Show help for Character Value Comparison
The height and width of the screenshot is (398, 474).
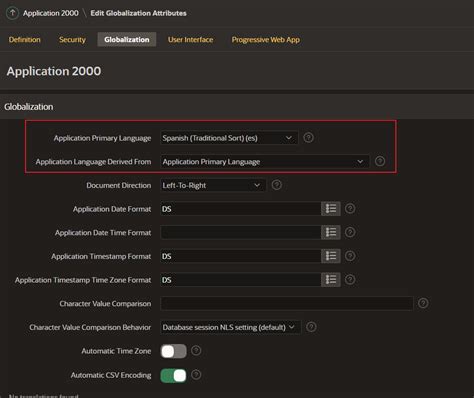[x=423, y=303]
